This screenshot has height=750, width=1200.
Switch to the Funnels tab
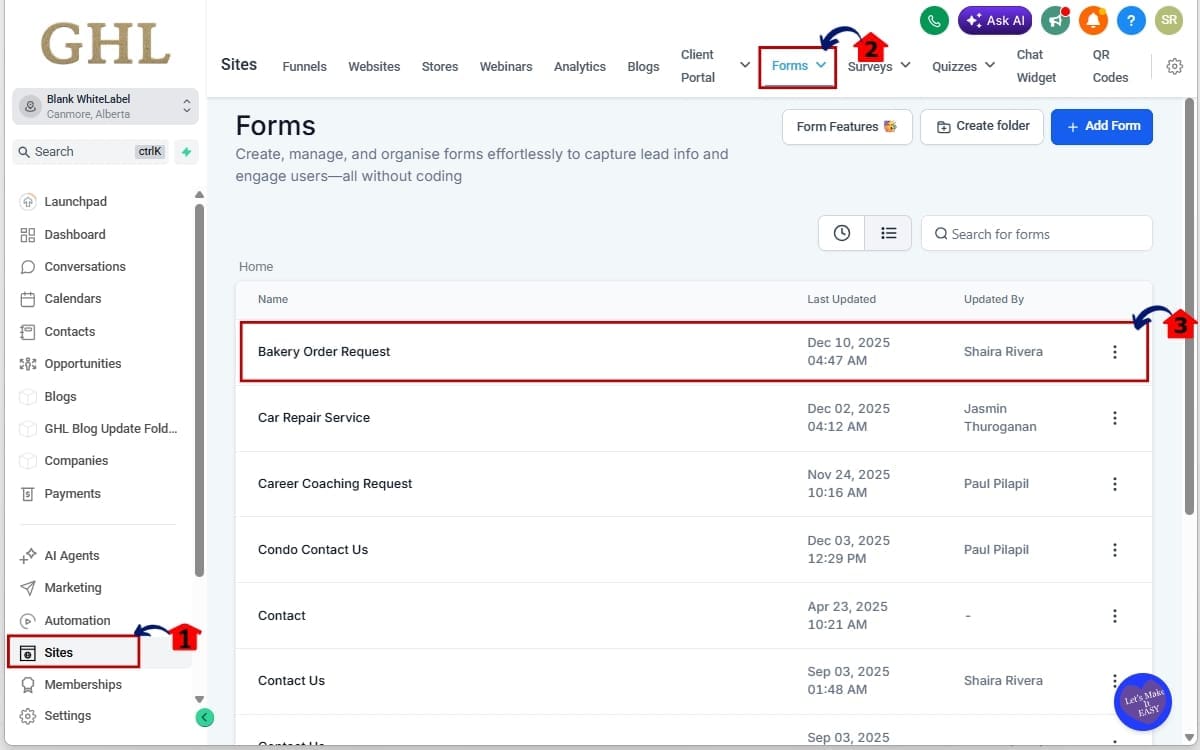(x=304, y=66)
